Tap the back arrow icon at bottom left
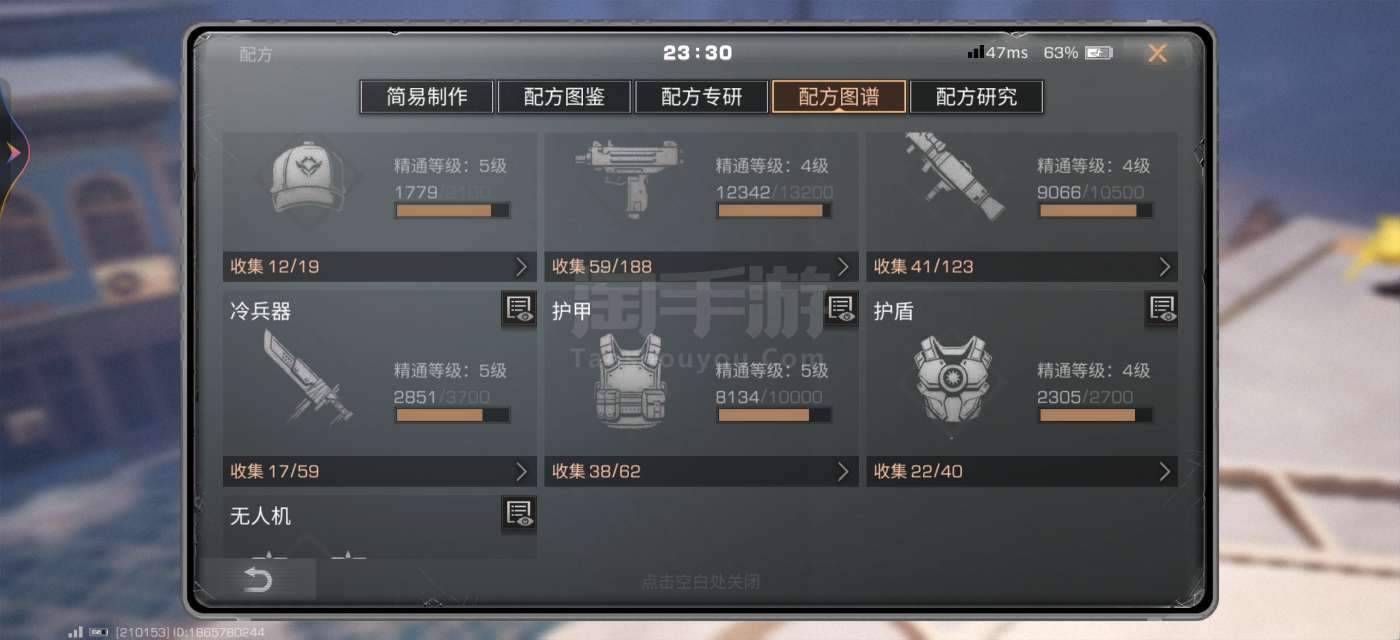1400x640 pixels. (258, 580)
